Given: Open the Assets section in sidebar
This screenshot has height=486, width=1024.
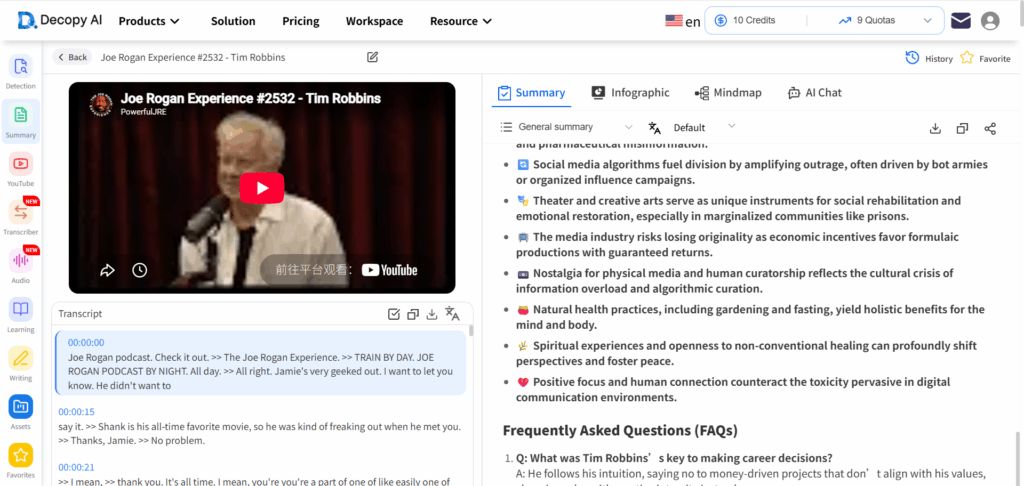Looking at the screenshot, I should tap(20, 412).
